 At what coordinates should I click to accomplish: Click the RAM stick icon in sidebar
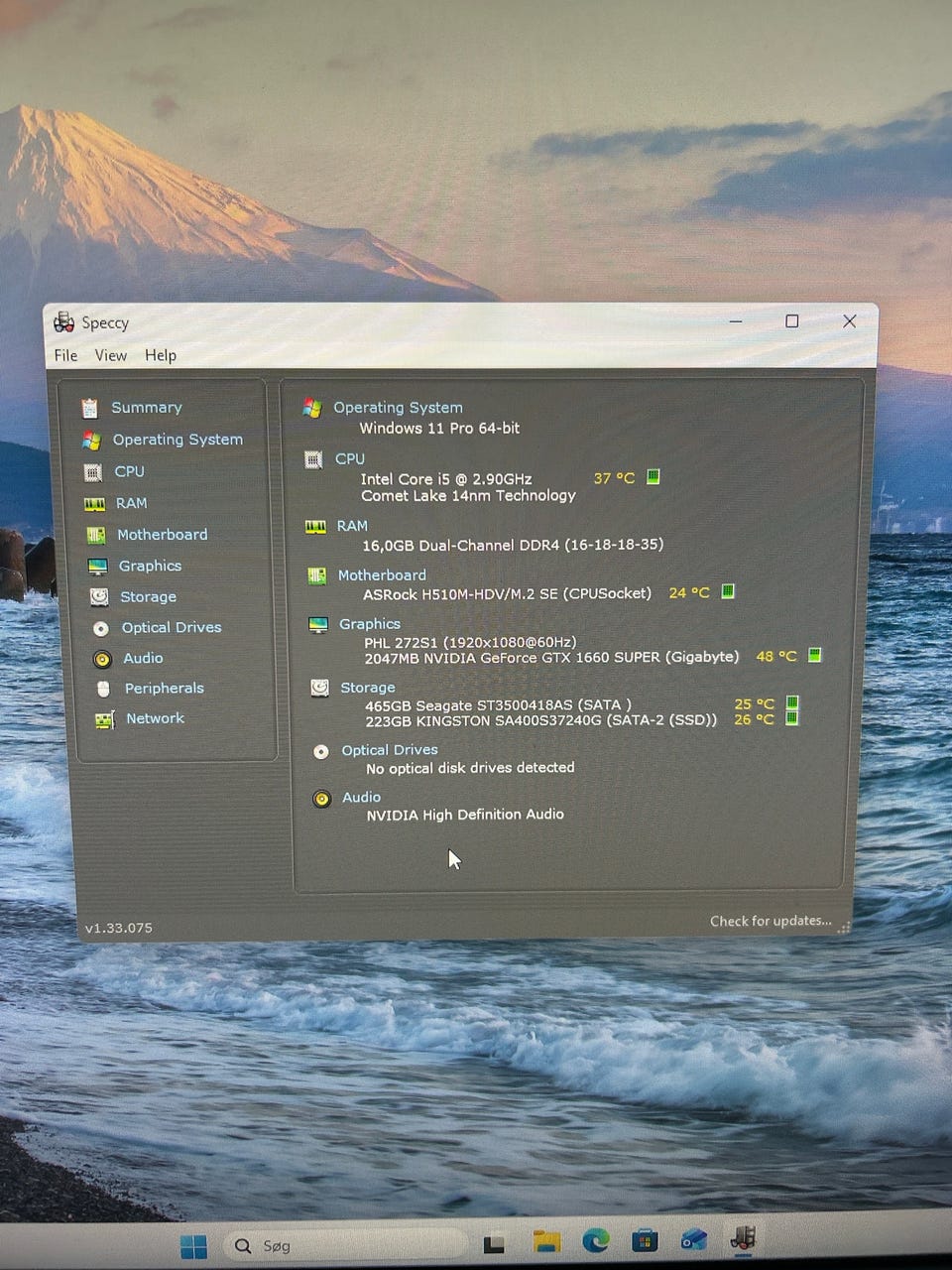[x=95, y=504]
